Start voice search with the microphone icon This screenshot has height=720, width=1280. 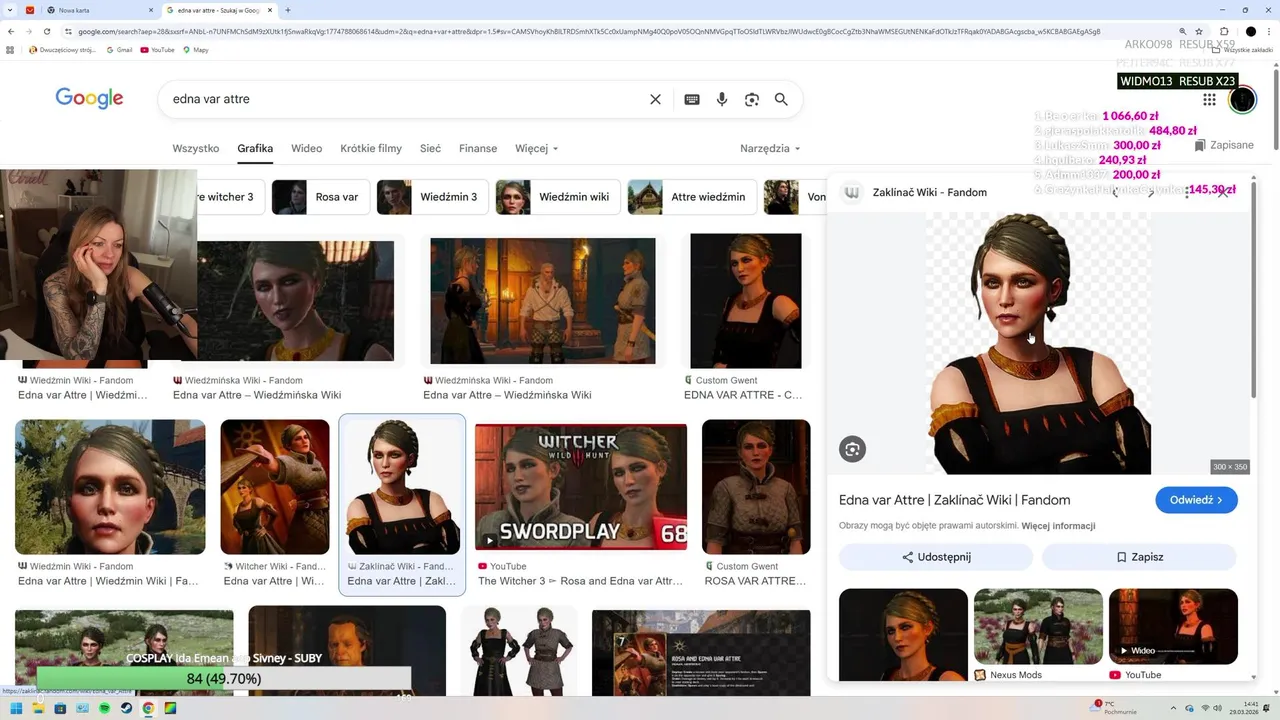point(722,99)
